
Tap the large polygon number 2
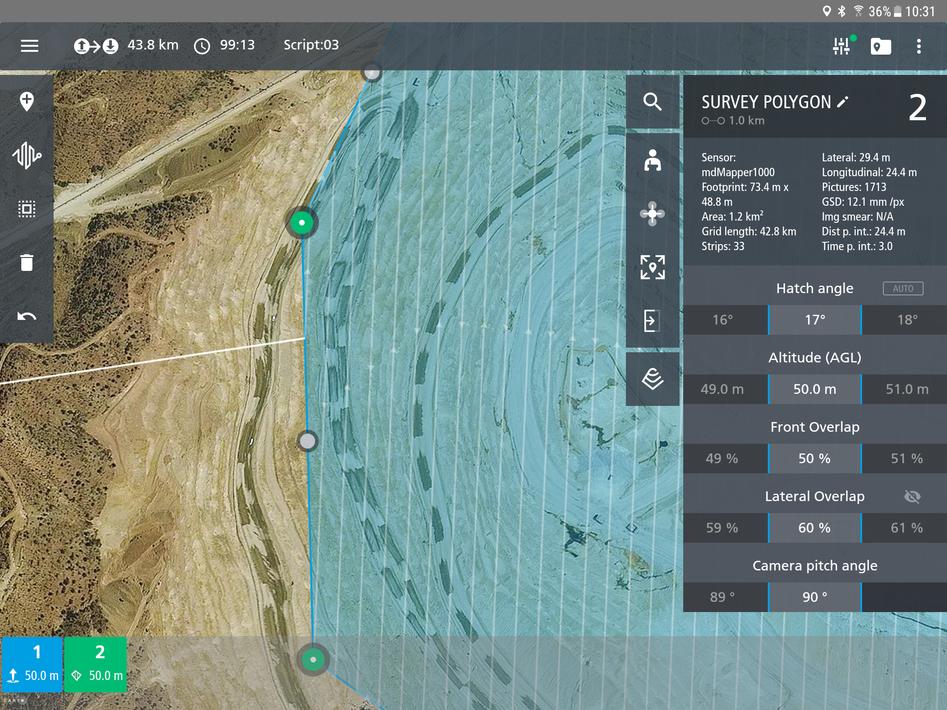pos(917,108)
